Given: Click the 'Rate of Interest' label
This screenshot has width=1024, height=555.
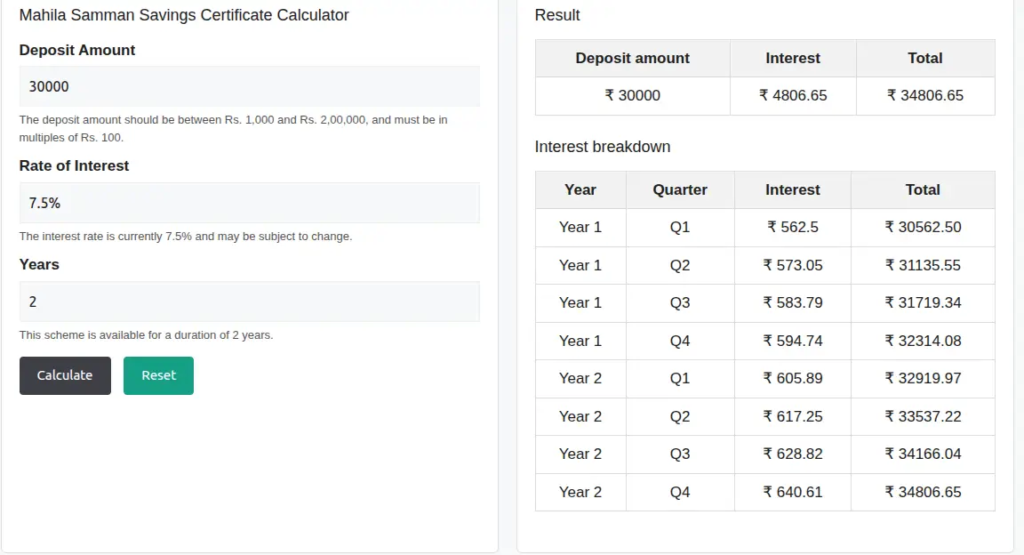Looking at the screenshot, I should pos(74,166).
